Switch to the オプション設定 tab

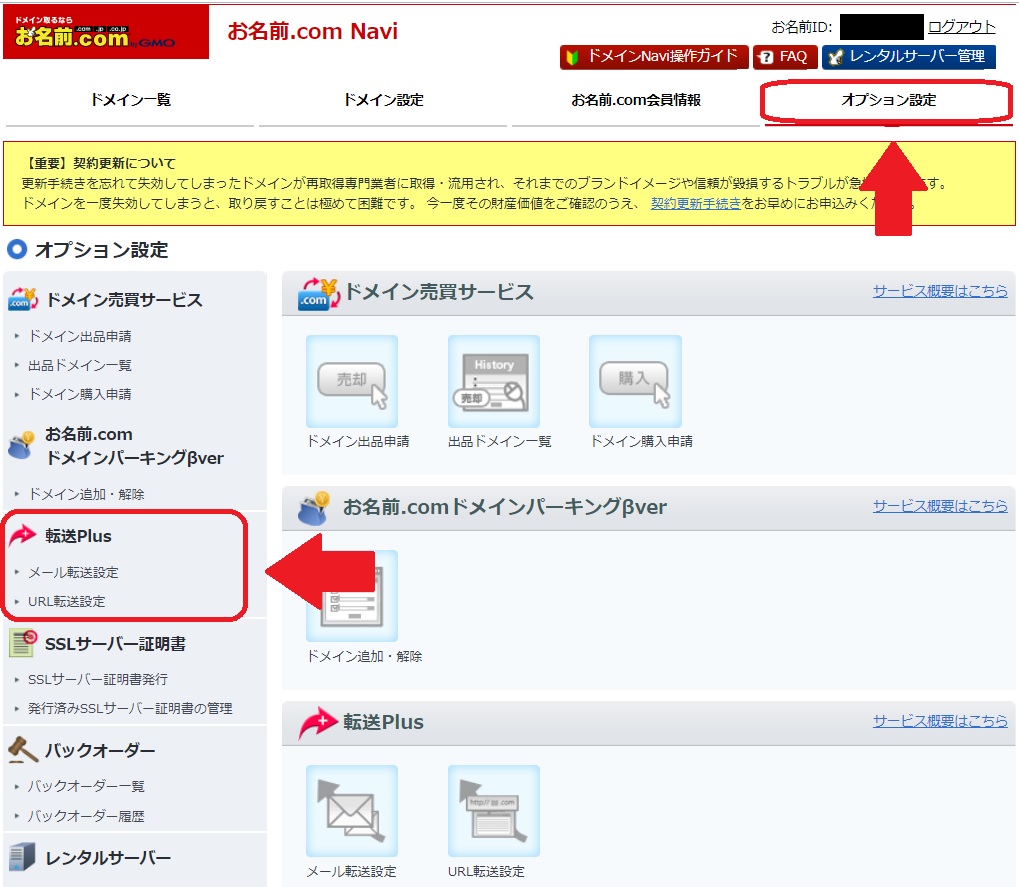coord(888,100)
